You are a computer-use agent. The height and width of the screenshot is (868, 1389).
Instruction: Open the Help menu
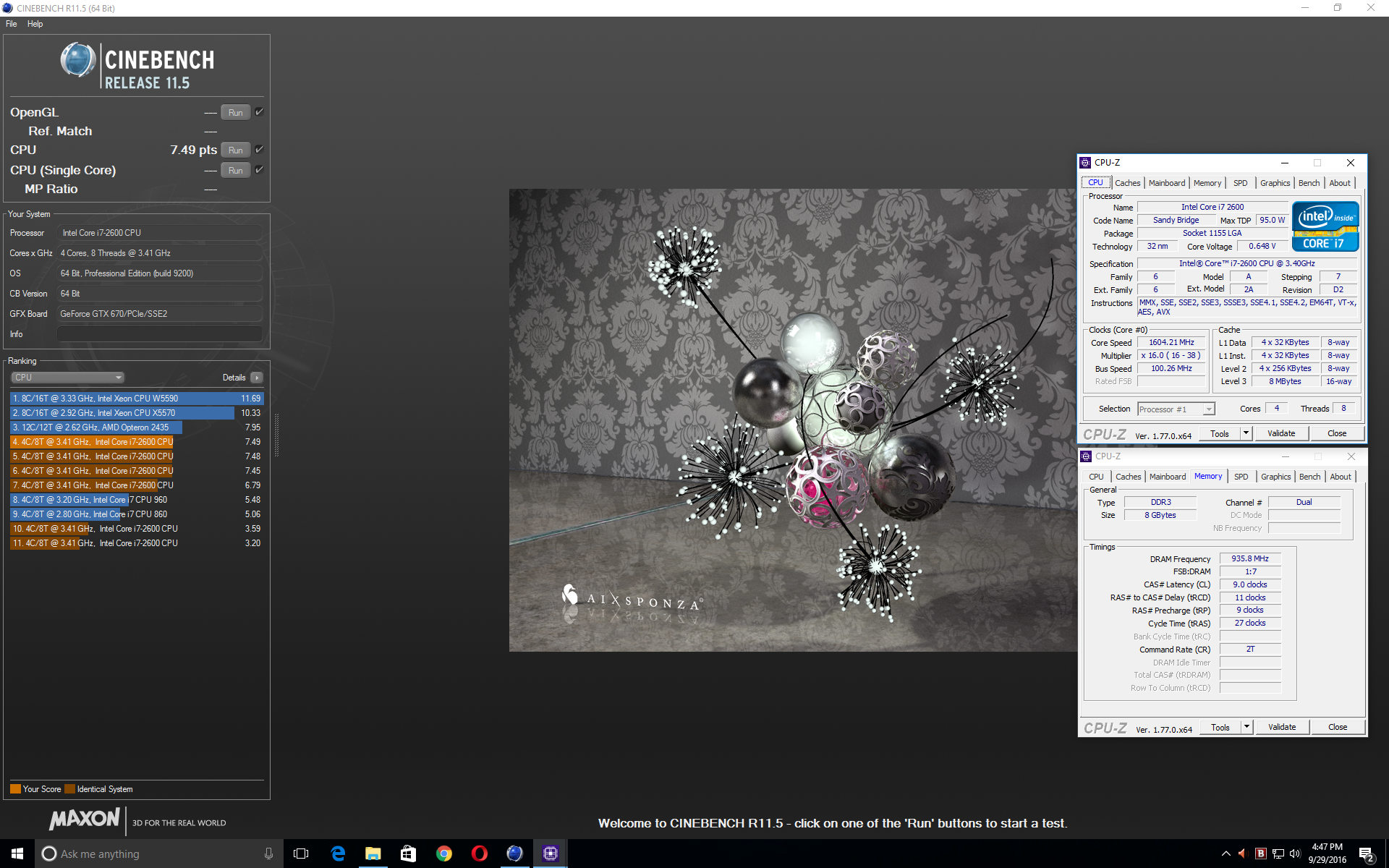coord(35,24)
